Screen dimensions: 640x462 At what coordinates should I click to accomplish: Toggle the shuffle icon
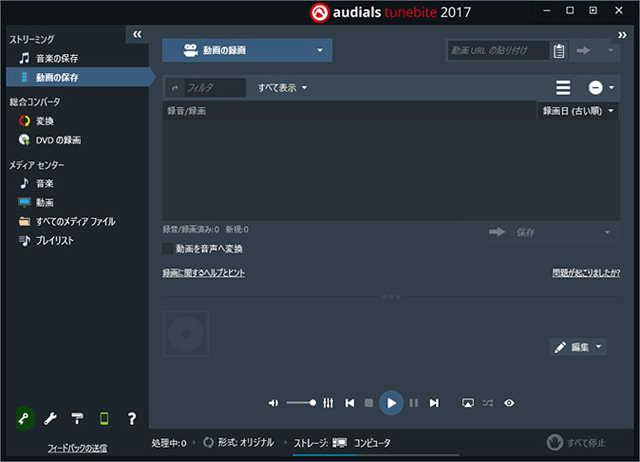(488, 403)
